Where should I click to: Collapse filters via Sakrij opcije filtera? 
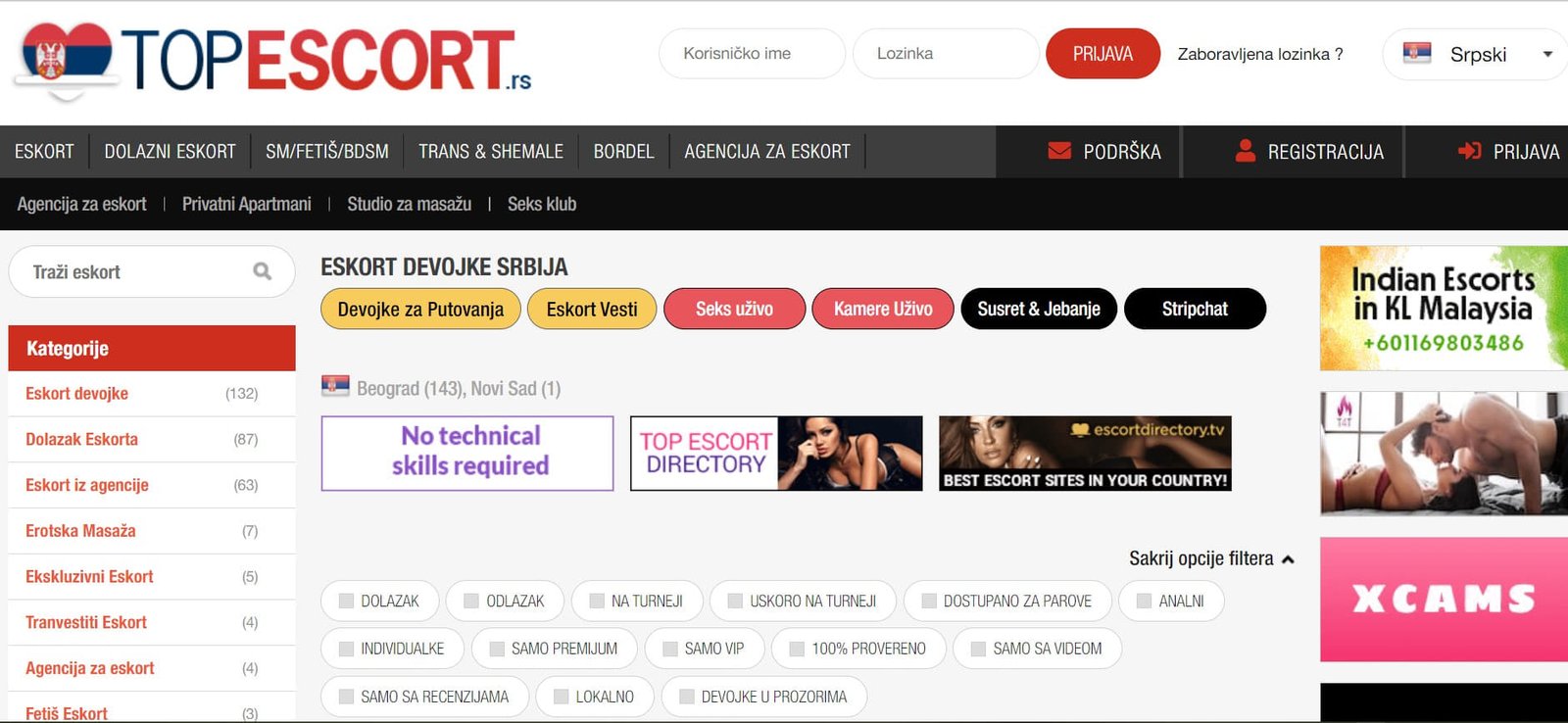pyautogui.click(x=1211, y=558)
